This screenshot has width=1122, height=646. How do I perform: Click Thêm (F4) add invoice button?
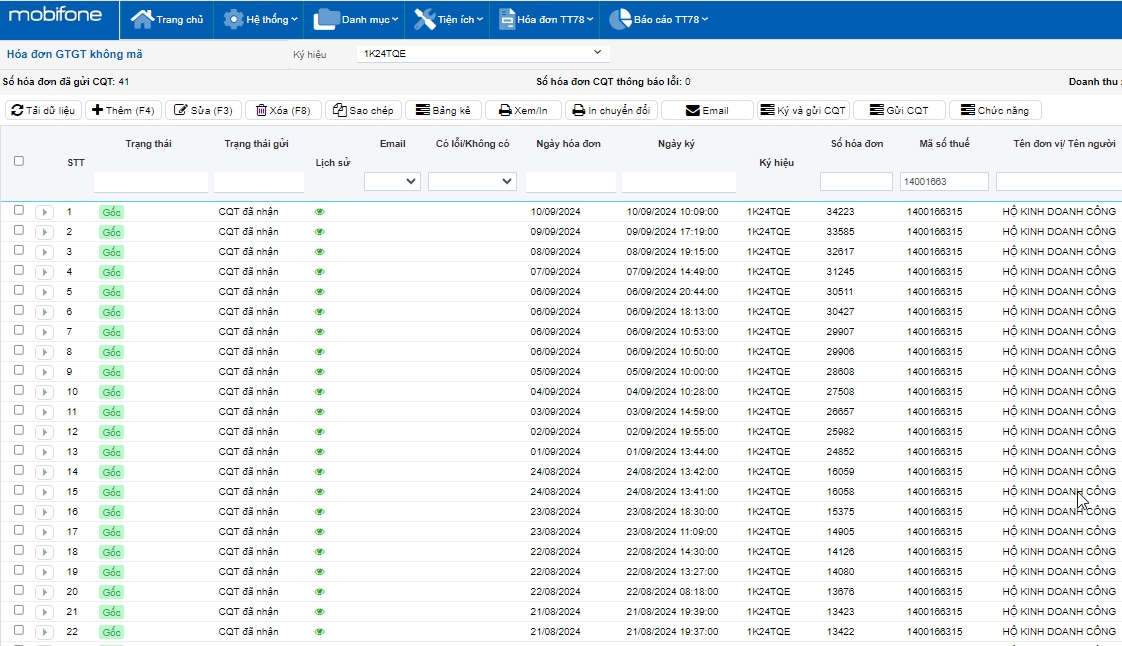click(x=123, y=110)
